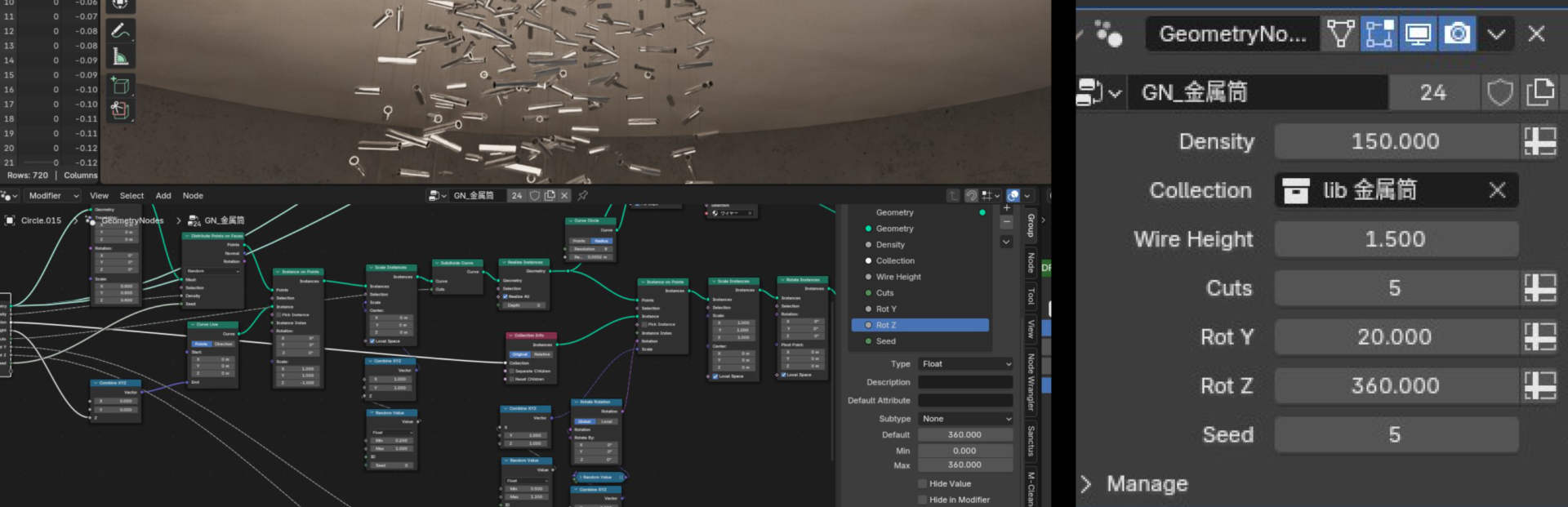Click the duplicate node group icon in modifier
This screenshot has height=507, width=1568.
pyautogui.click(x=1539, y=92)
